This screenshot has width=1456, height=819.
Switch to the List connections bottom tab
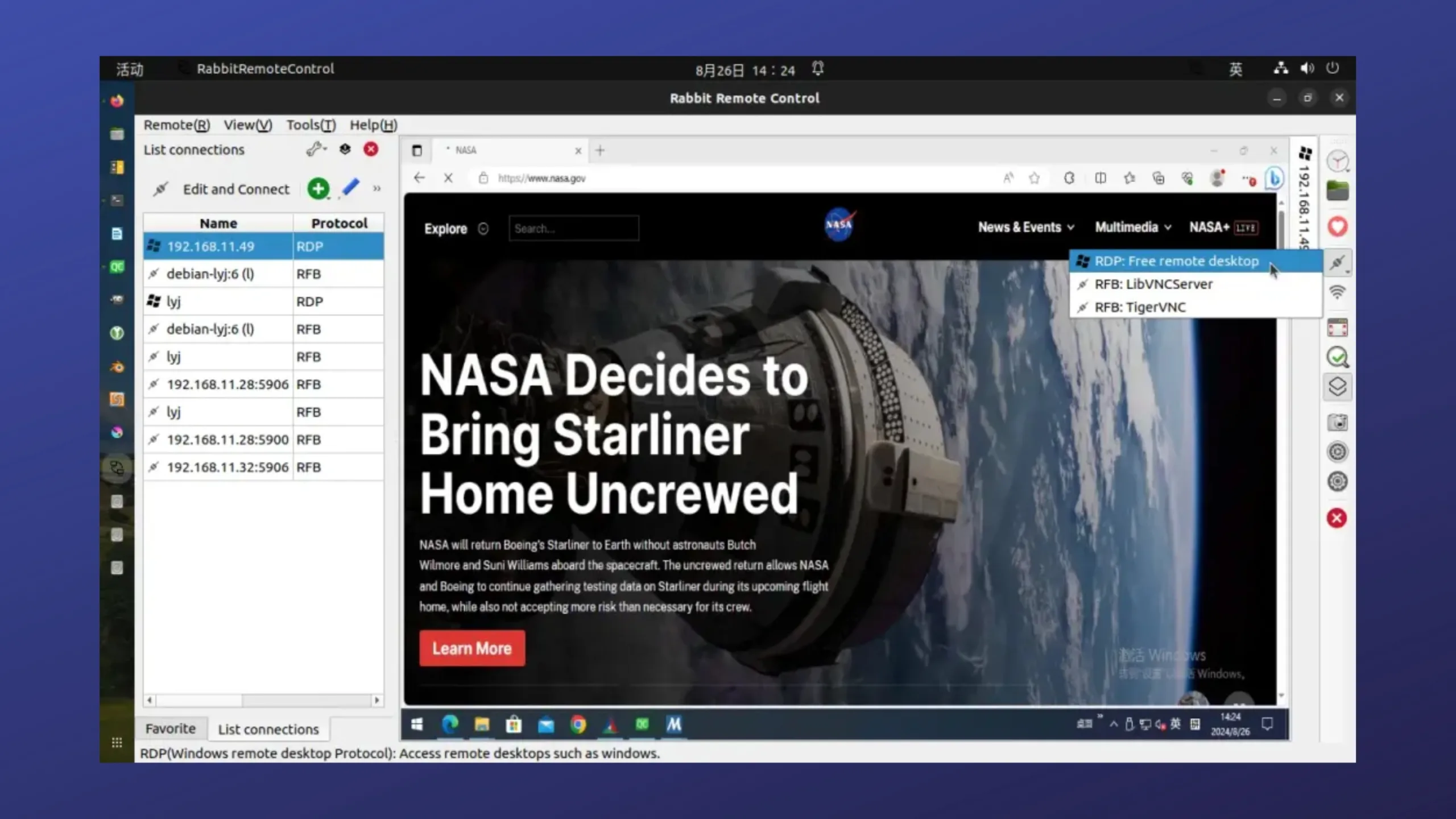(x=268, y=729)
